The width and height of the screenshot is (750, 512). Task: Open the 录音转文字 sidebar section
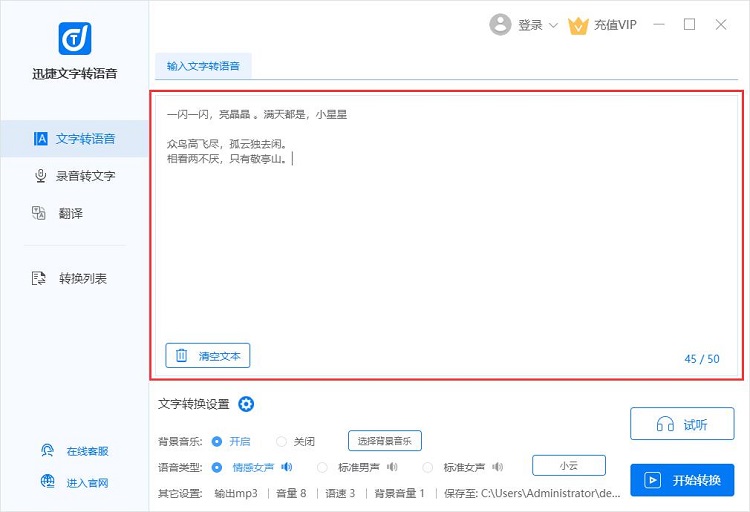tap(74, 176)
